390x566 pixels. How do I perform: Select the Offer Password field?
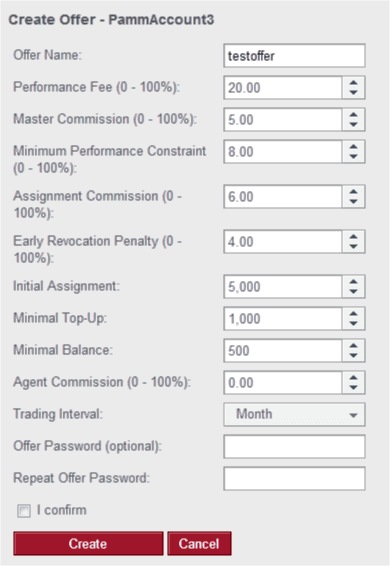tap(294, 447)
